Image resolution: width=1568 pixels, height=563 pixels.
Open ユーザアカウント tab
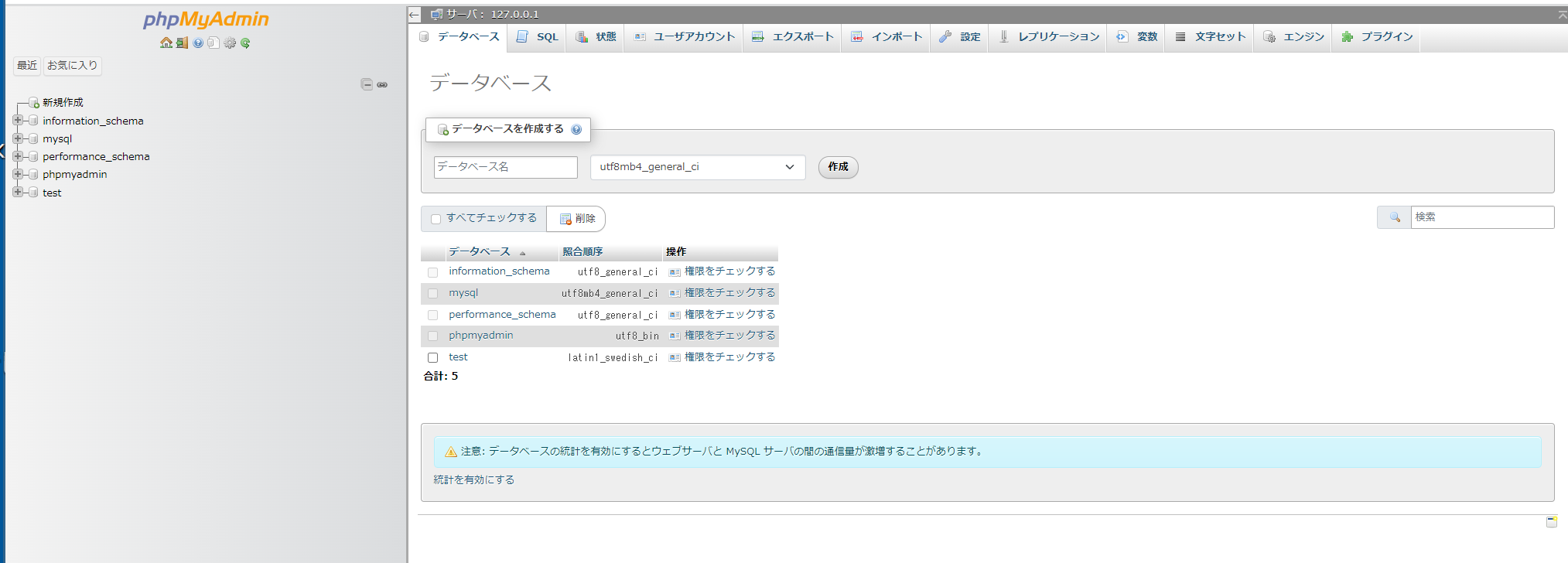pos(684,37)
